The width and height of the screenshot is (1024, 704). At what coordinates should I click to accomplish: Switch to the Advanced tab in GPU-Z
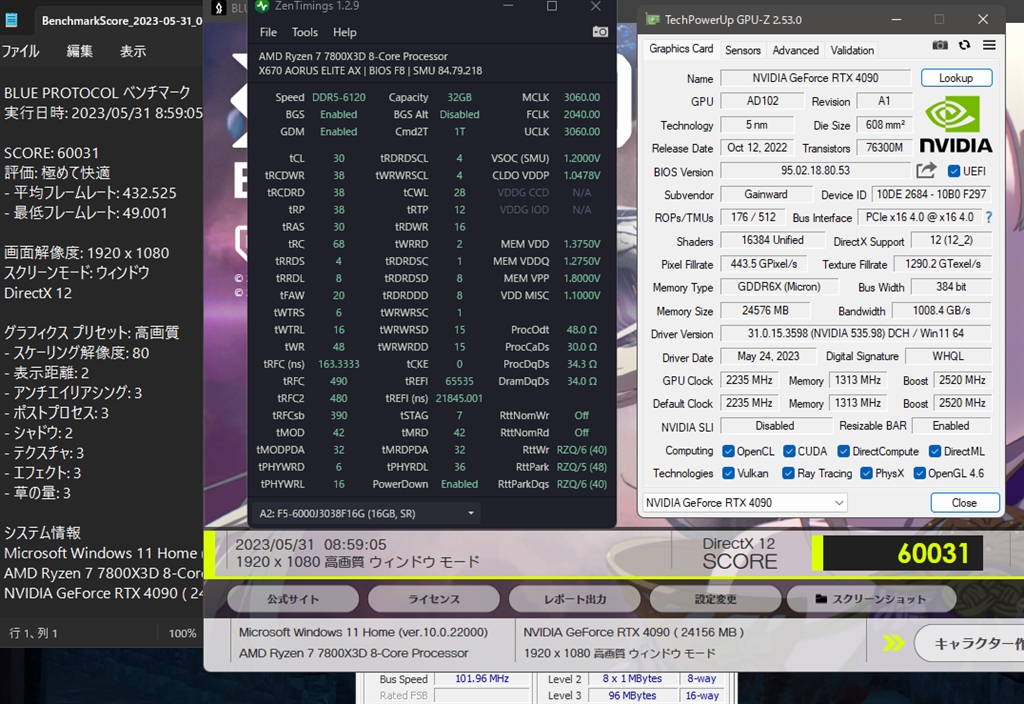[x=795, y=50]
